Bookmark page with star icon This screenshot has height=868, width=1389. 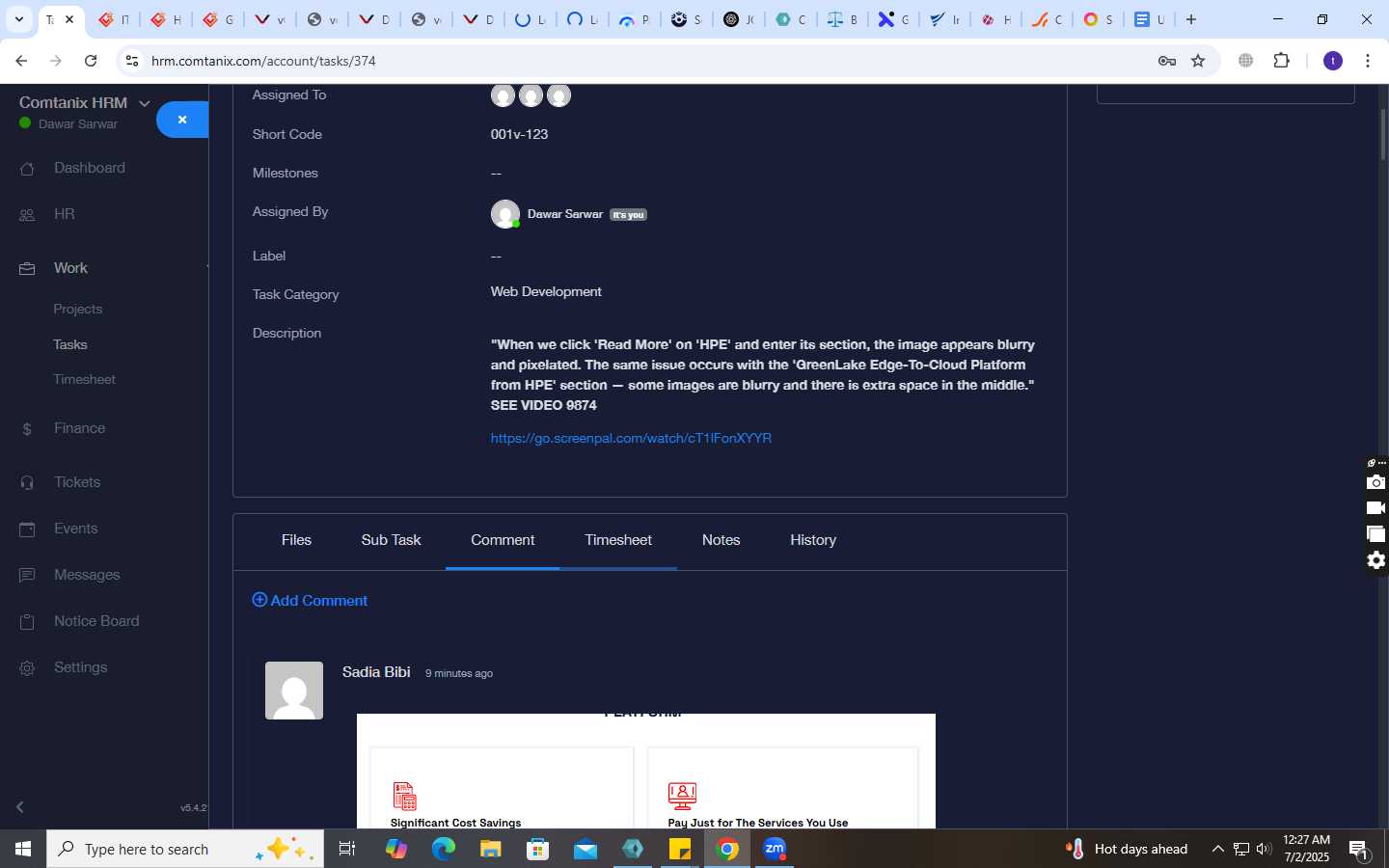point(1198,61)
